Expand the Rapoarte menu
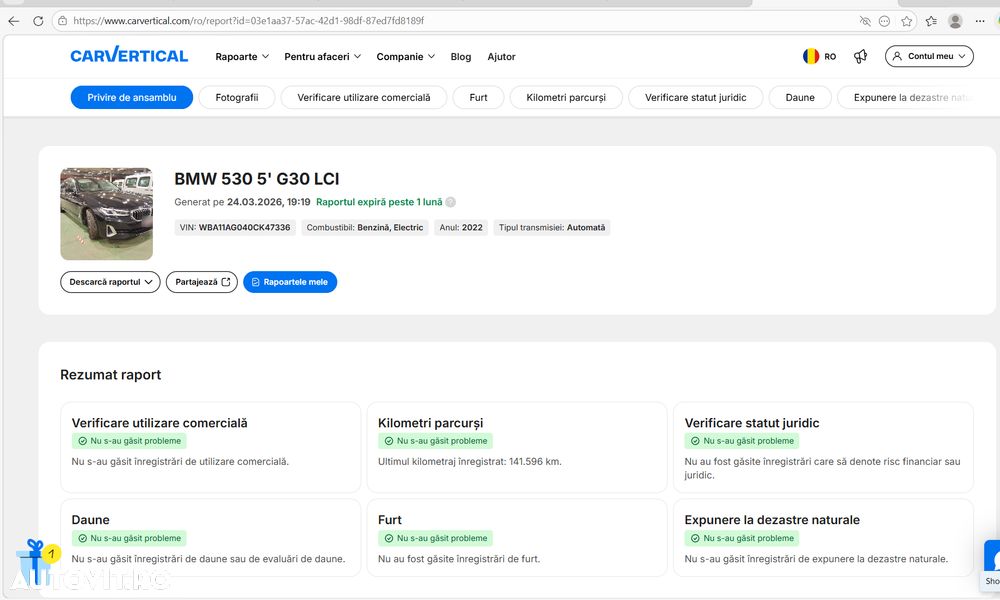 click(242, 57)
